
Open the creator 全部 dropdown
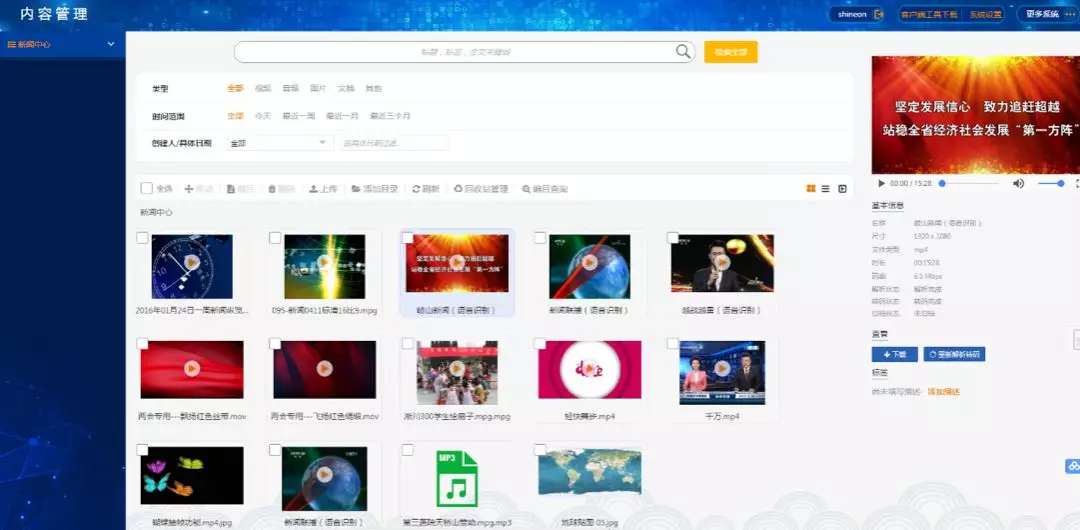pyautogui.click(x=280, y=143)
